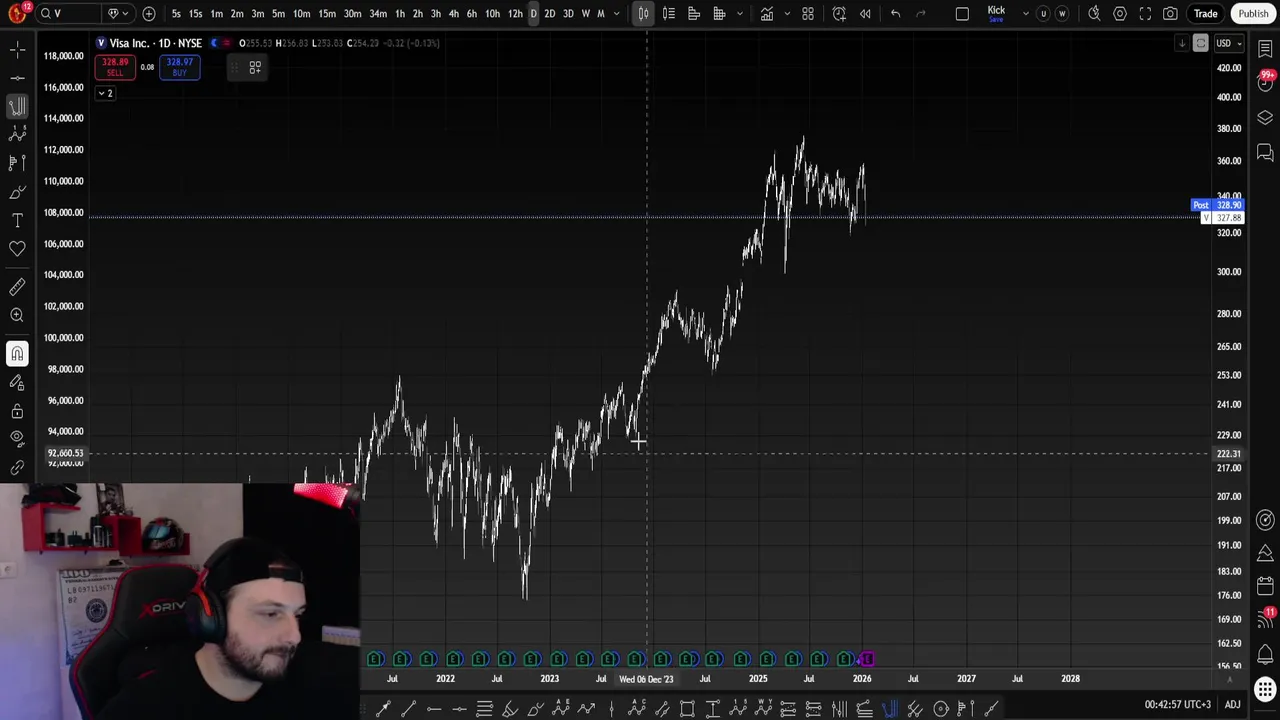Undo the last chart action
1280x720 pixels.
point(895,13)
